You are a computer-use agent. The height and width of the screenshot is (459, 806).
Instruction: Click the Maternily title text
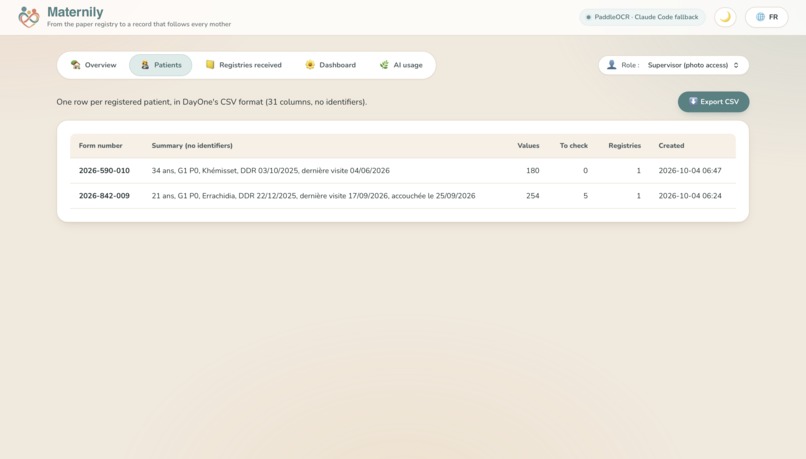[75, 12]
